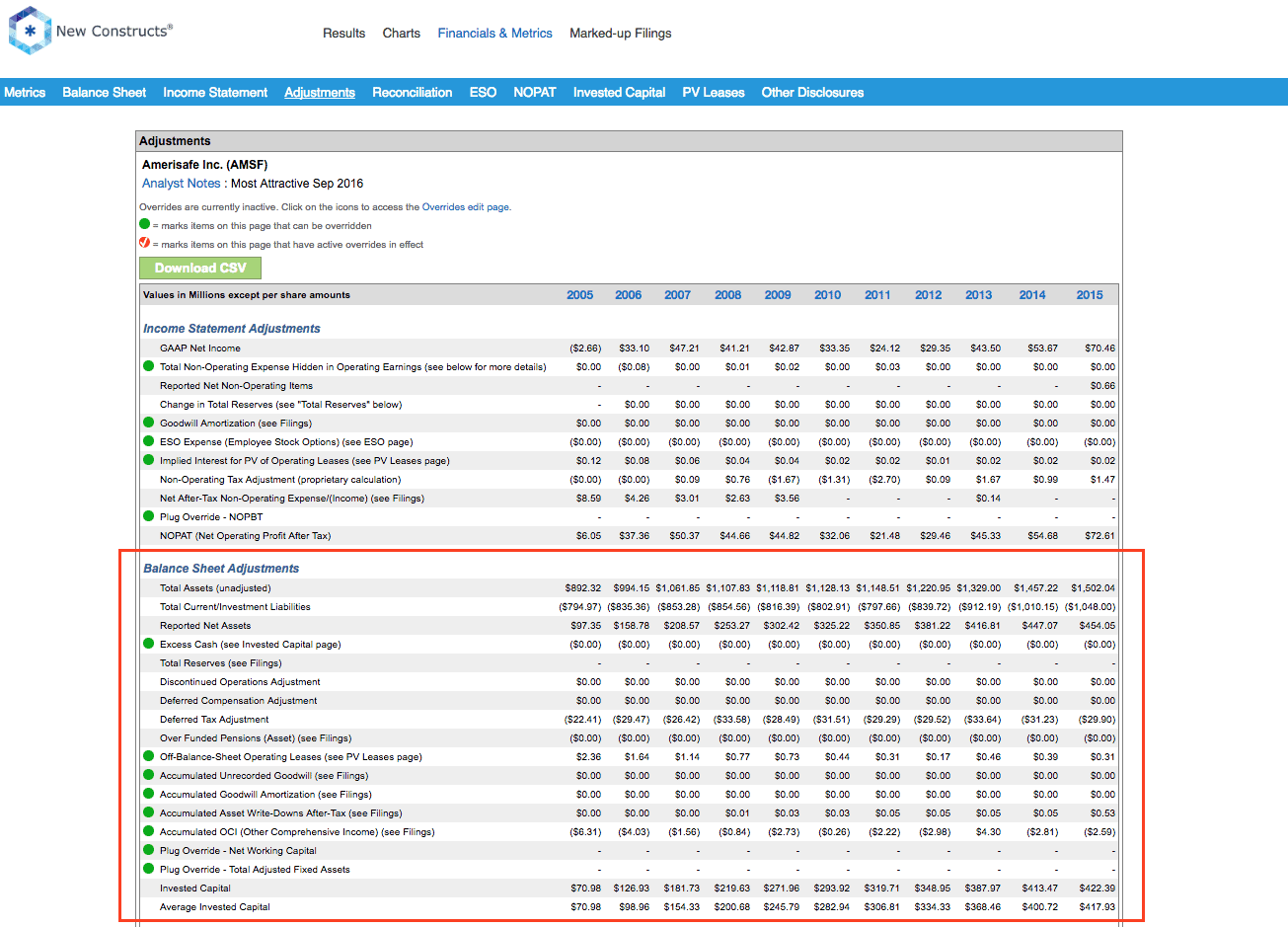Click the Non-Operating Tax Adjustment row label
Viewport: 1288px width, 927px height.
point(280,480)
